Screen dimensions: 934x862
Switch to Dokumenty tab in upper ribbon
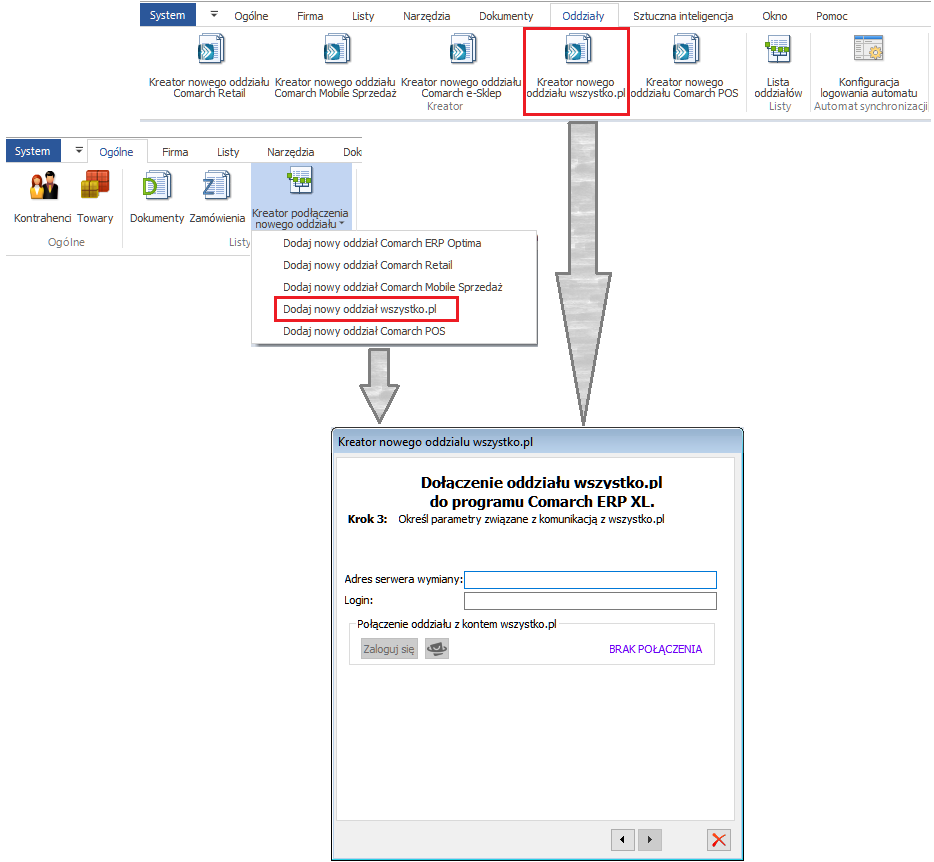(506, 16)
